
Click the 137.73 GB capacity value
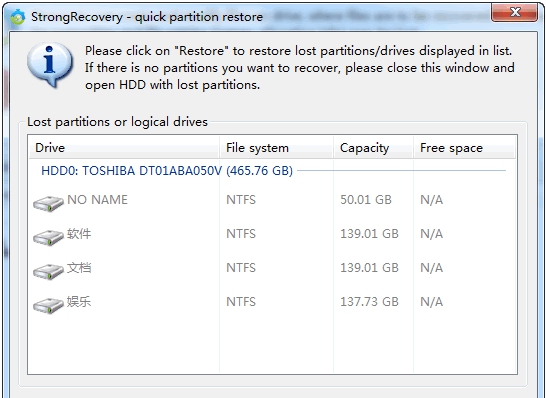click(369, 302)
